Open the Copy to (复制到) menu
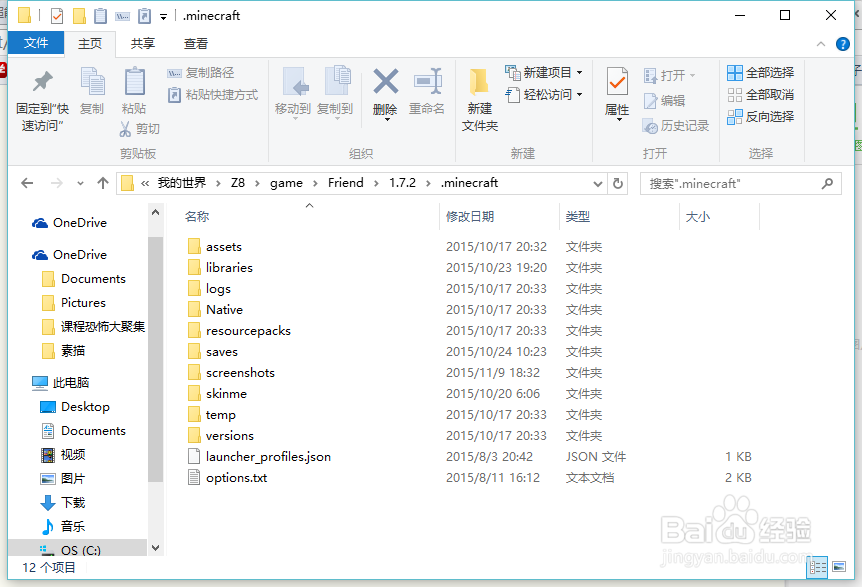Viewport: 862px width, 587px height. pyautogui.click(x=335, y=91)
